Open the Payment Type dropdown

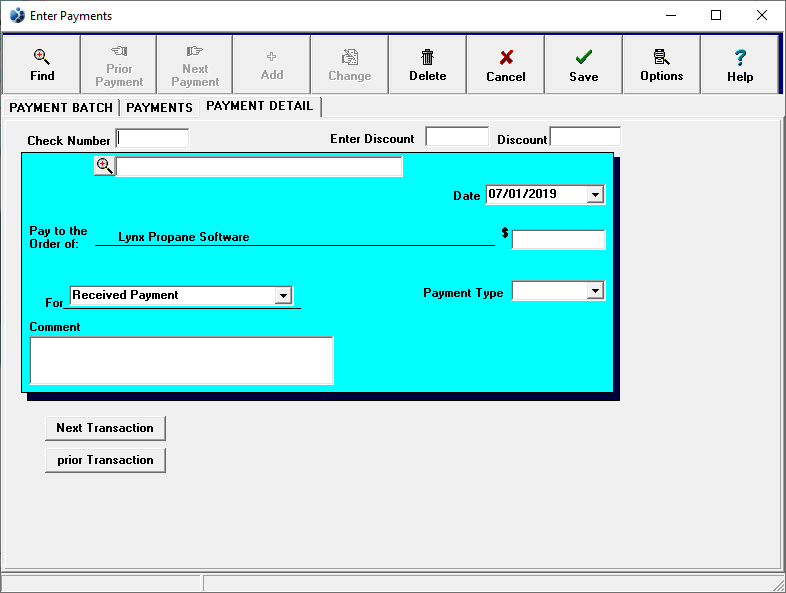point(595,291)
